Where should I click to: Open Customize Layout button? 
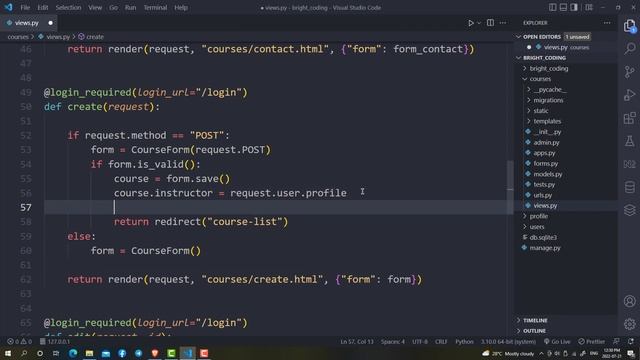[x=589, y=7]
